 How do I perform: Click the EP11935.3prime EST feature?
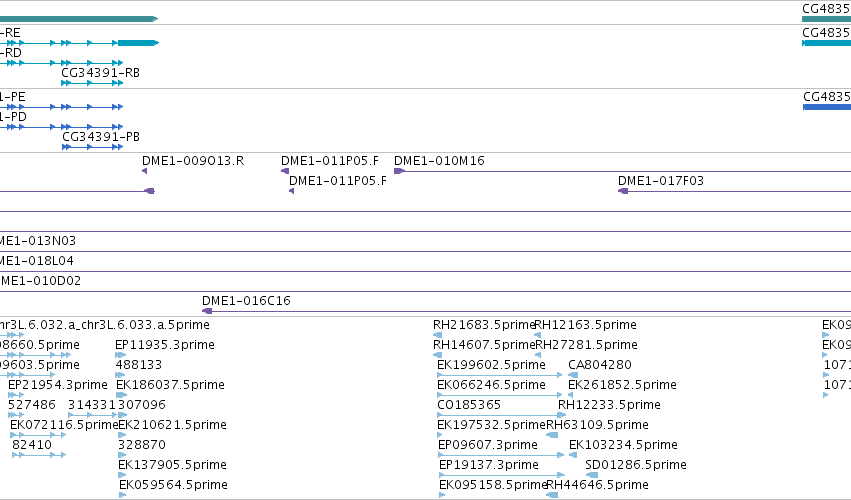[120, 355]
